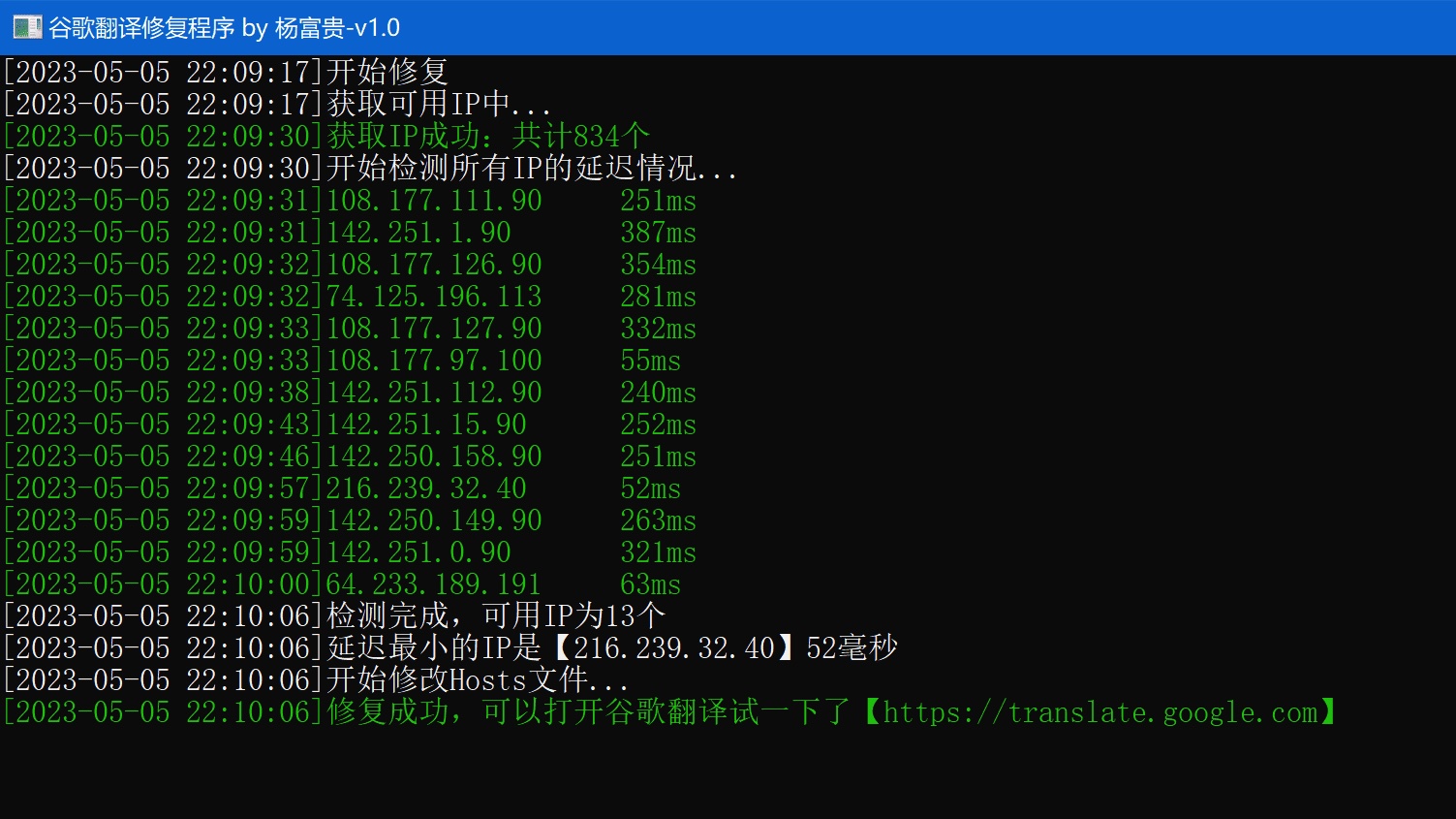Click IP address 108.177.97.100
The width and height of the screenshot is (1456, 819).
click(434, 361)
